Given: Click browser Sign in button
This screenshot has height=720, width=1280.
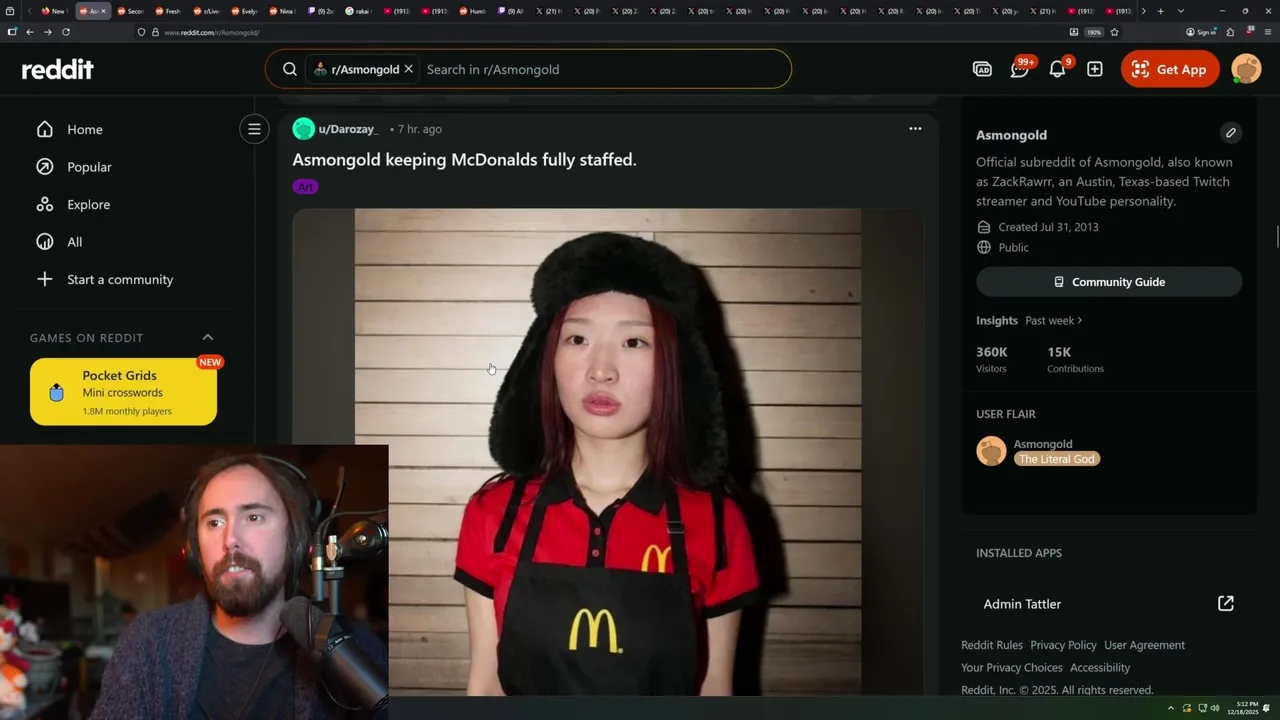Looking at the screenshot, I should point(1201,32).
